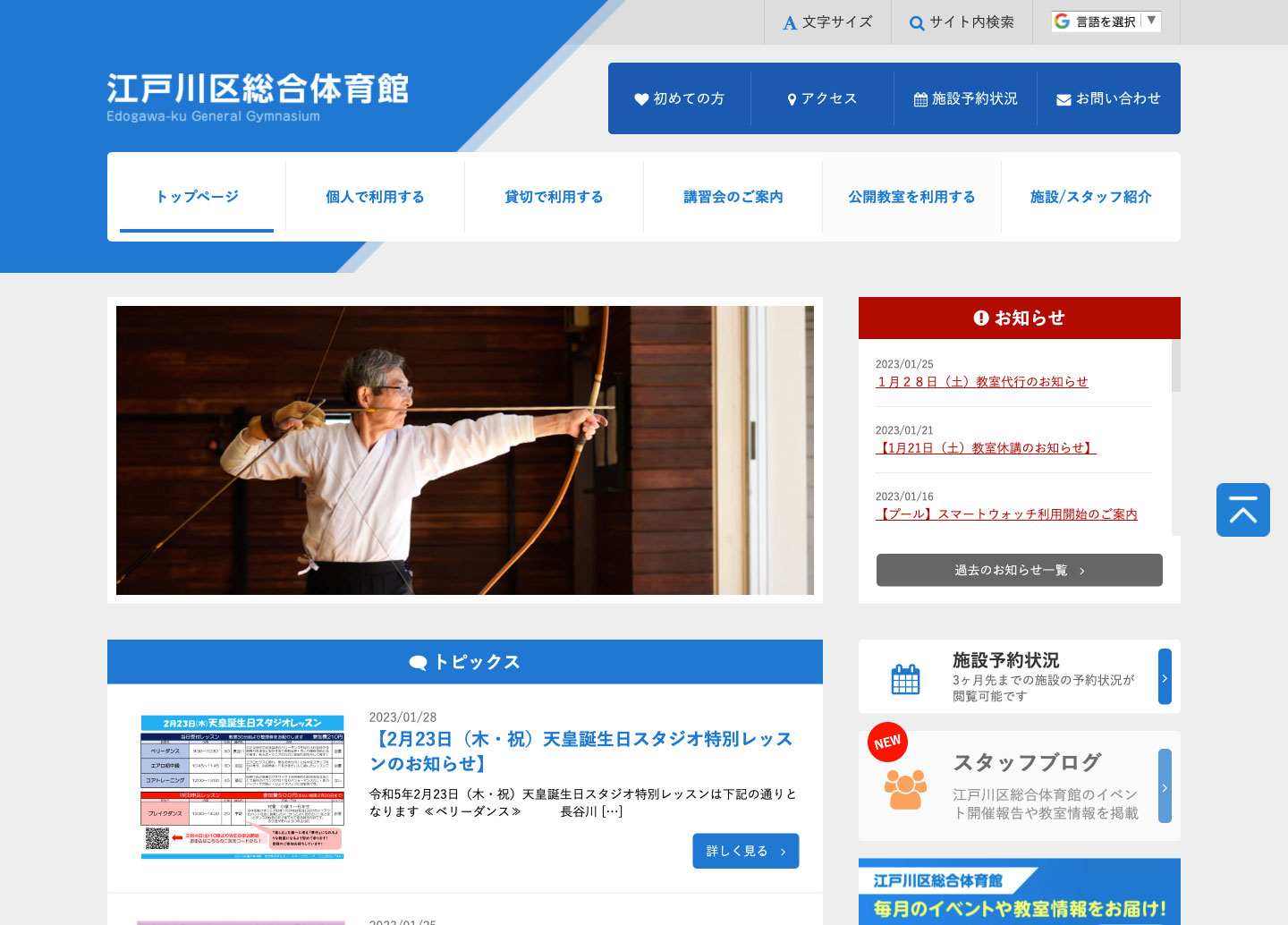
Task: Click the font size 'A' icon
Action: click(x=790, y=23)
